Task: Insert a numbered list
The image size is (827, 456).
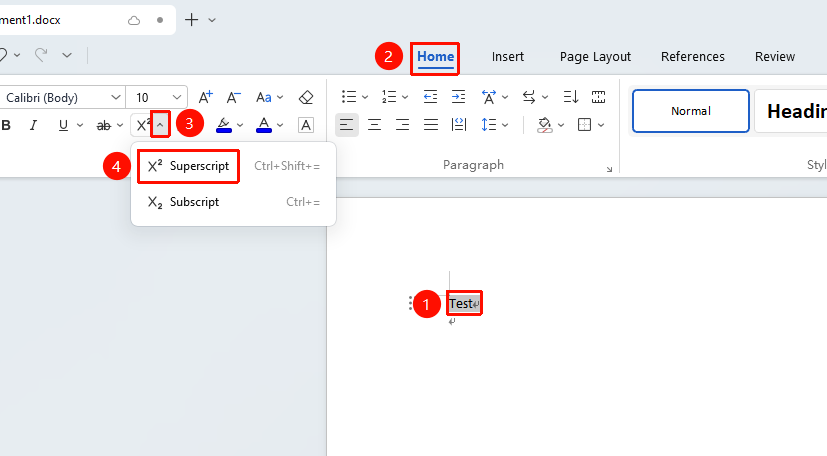Action: pyautogui.click(x=389, y=97)
